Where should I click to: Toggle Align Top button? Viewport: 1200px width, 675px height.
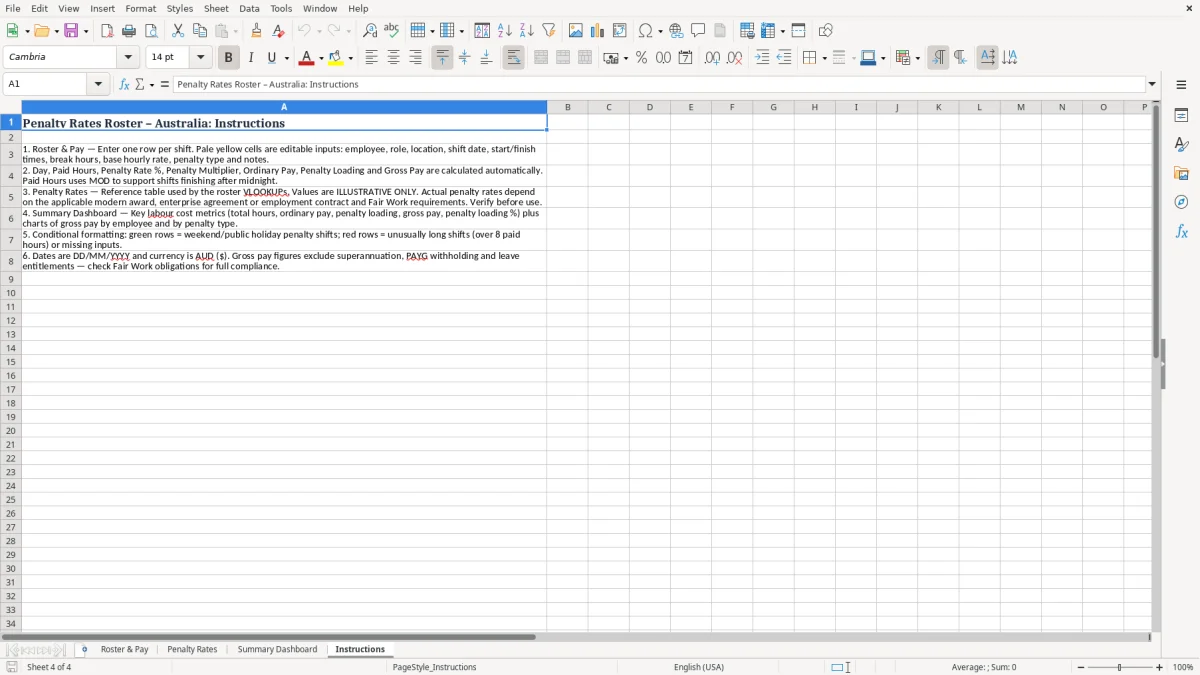click(442, 58)
